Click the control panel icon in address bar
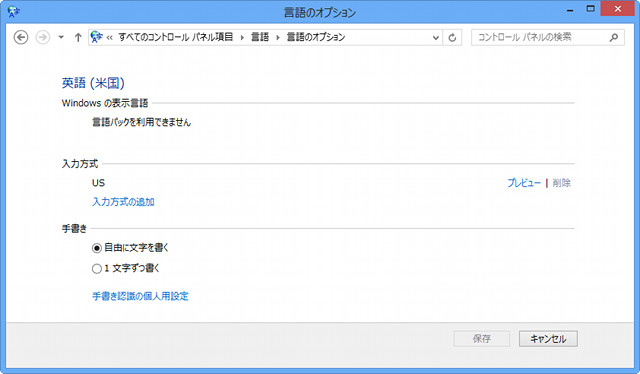 coord(96,37)
